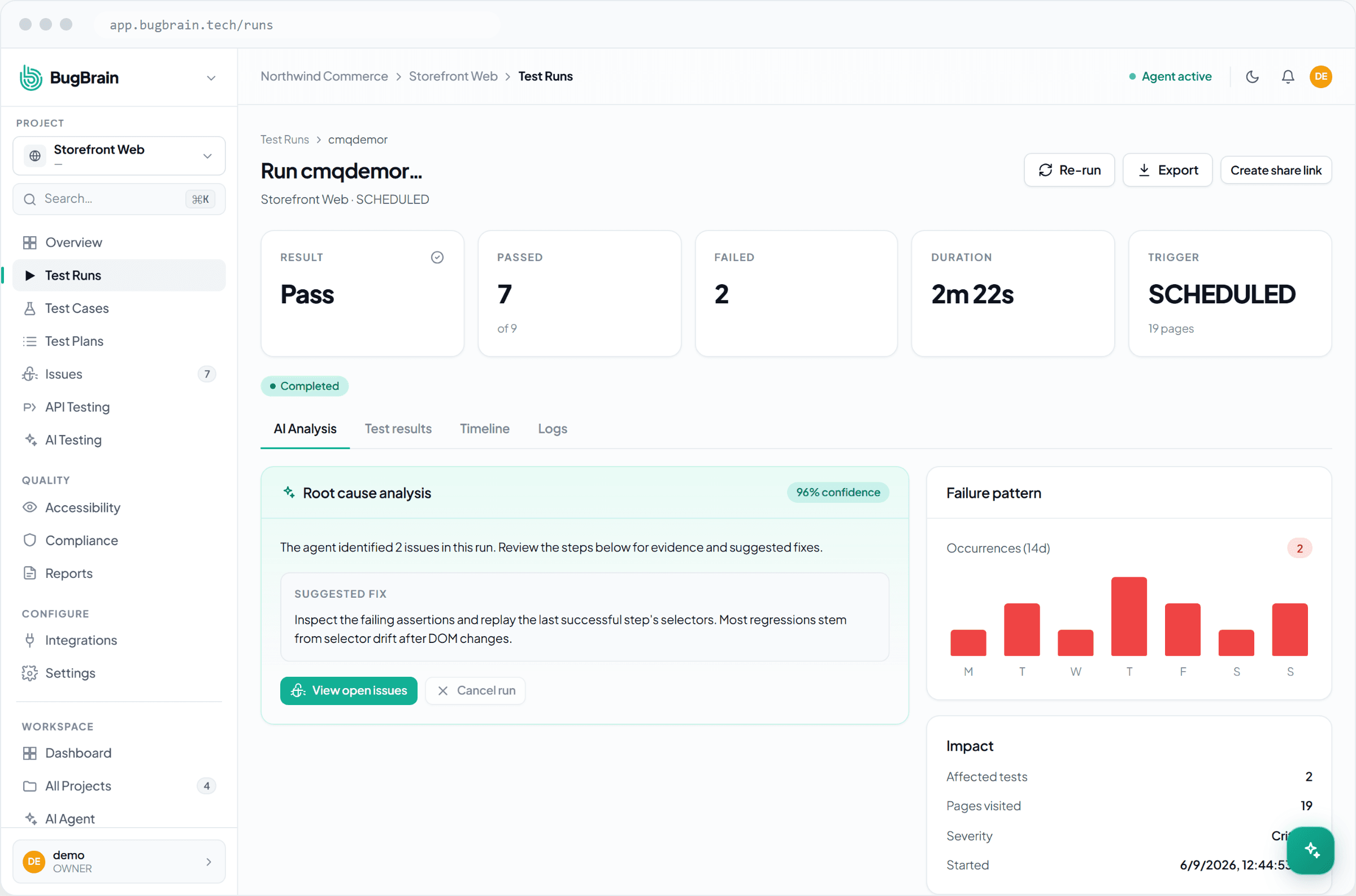
Task: Open Settings in the sidebar
Action: coord(119,673)
